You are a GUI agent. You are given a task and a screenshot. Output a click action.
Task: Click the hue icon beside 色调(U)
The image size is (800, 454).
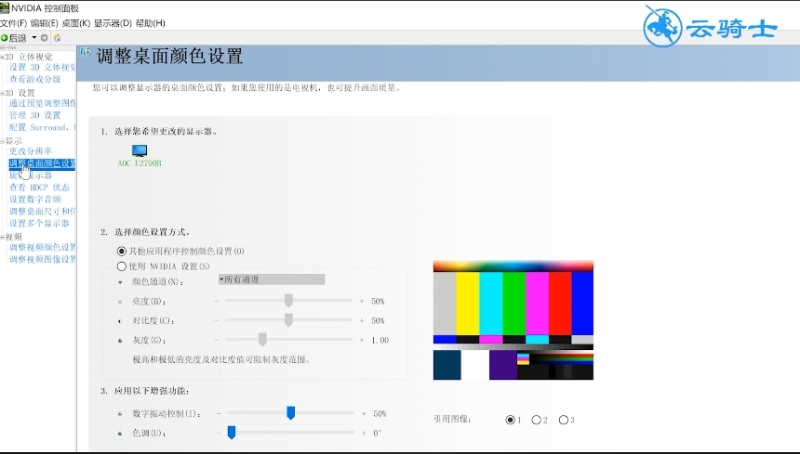[x=120, y=433]
